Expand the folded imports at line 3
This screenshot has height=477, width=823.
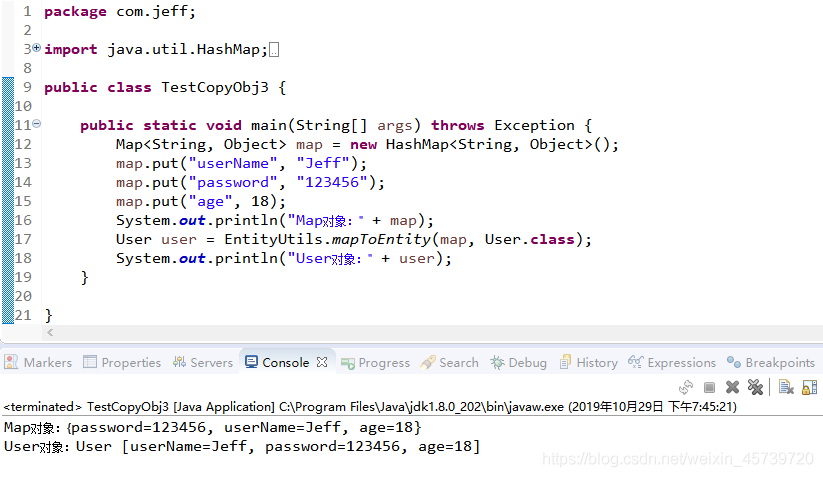coord(37,48)
